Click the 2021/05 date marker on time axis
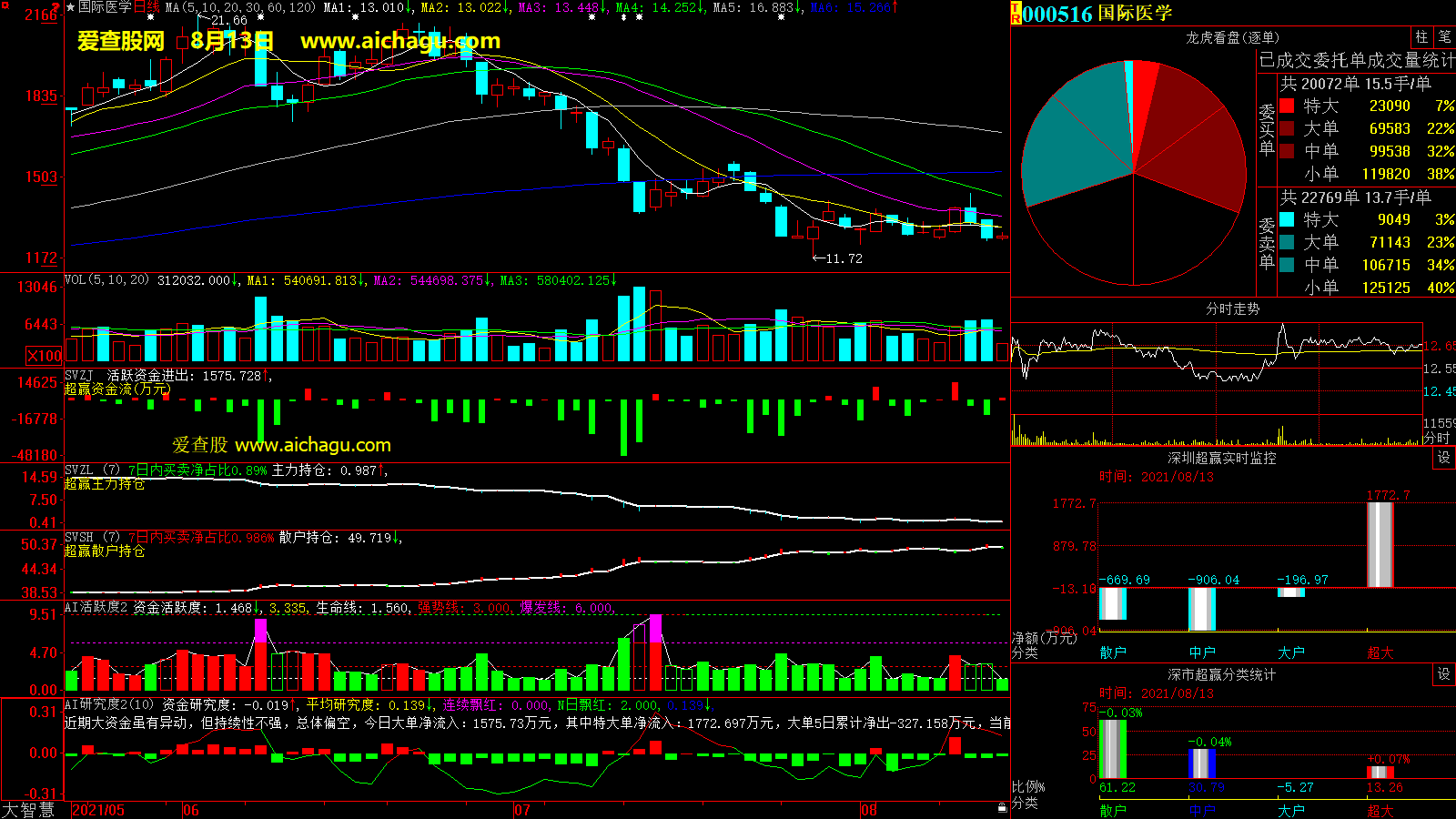Image resolution: width=1456 pixels, height=819 pixels. click(x=98, y=810)
